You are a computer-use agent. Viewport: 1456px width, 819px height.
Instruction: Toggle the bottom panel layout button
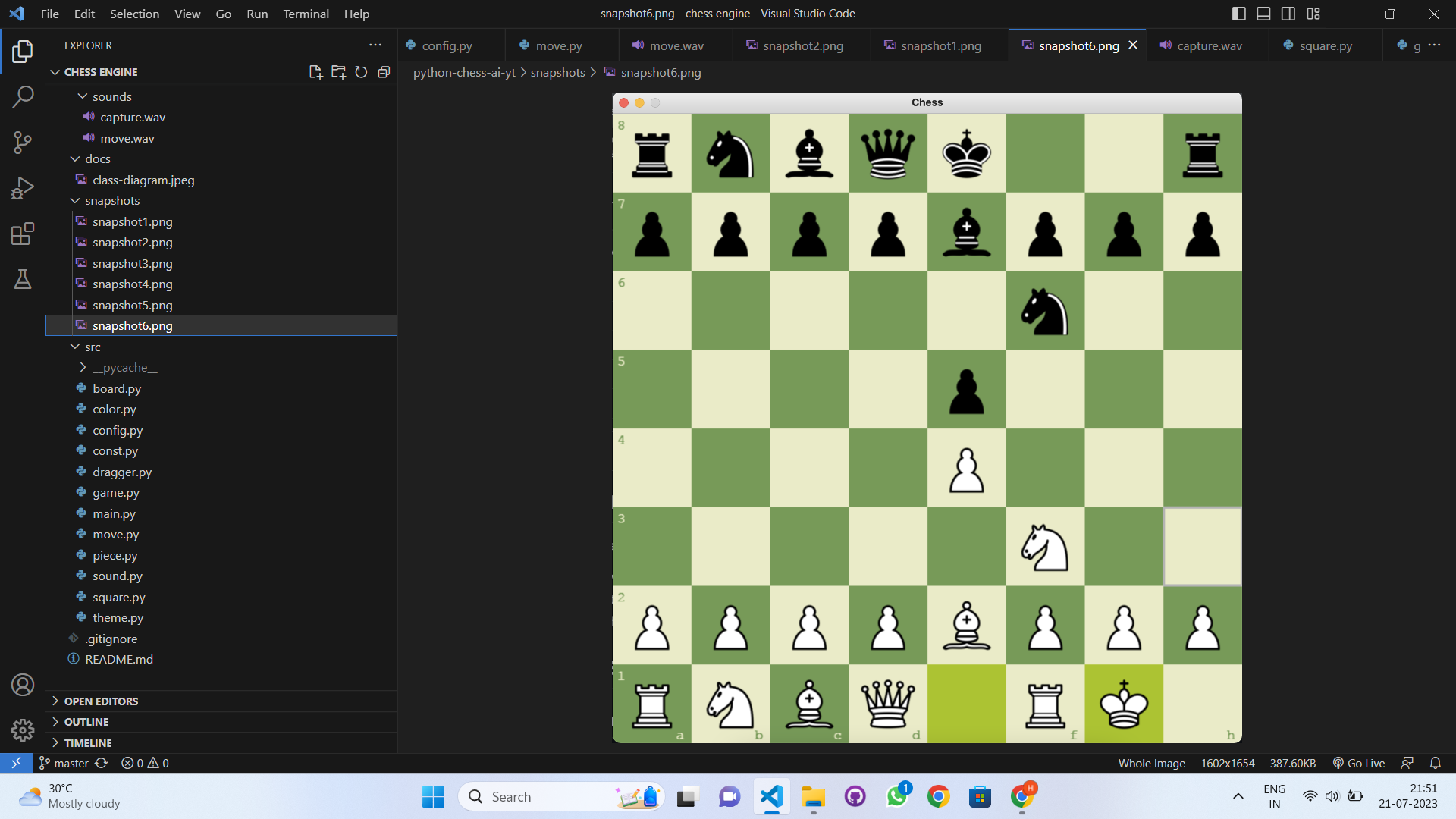[1263, 14]
